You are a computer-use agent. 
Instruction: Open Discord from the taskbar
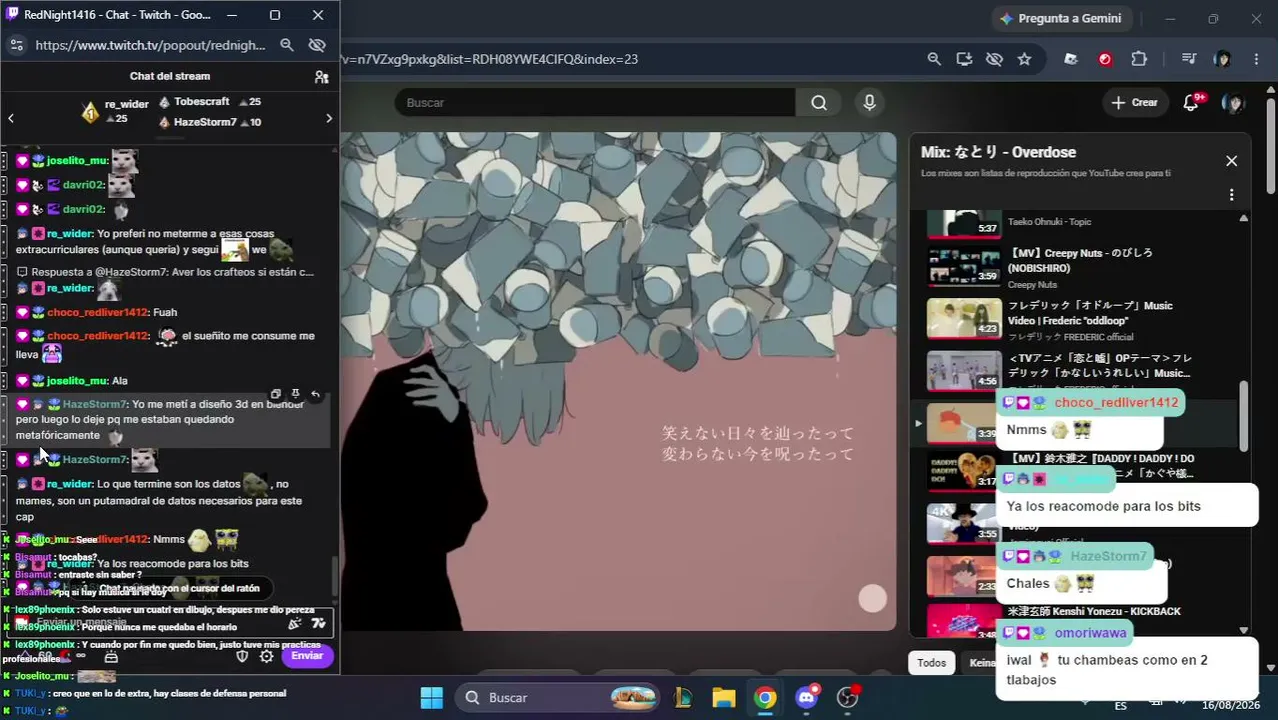click(807, 697)
